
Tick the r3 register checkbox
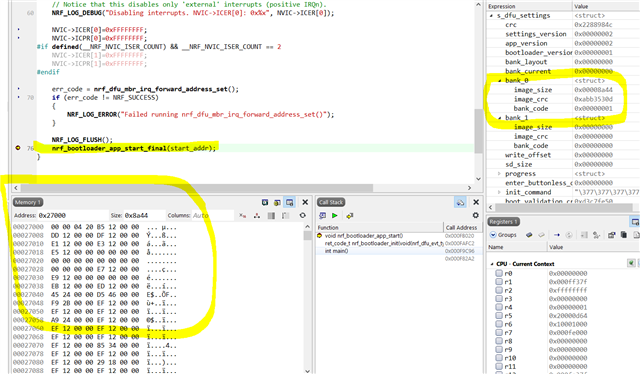[499, 298]
